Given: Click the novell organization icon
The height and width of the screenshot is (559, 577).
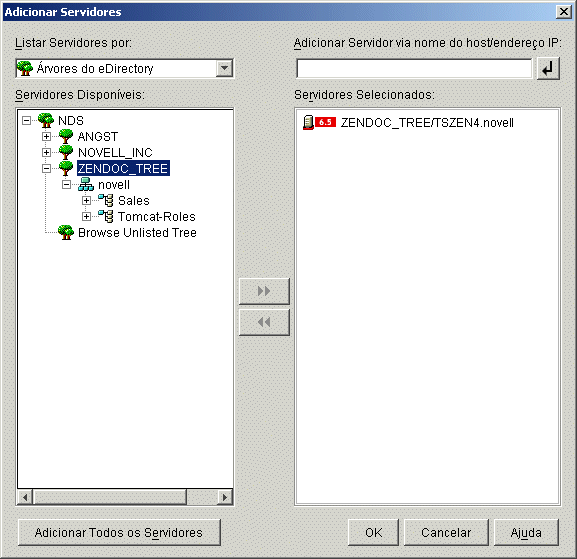Looking at the screenshot, I should coord(86,184).
